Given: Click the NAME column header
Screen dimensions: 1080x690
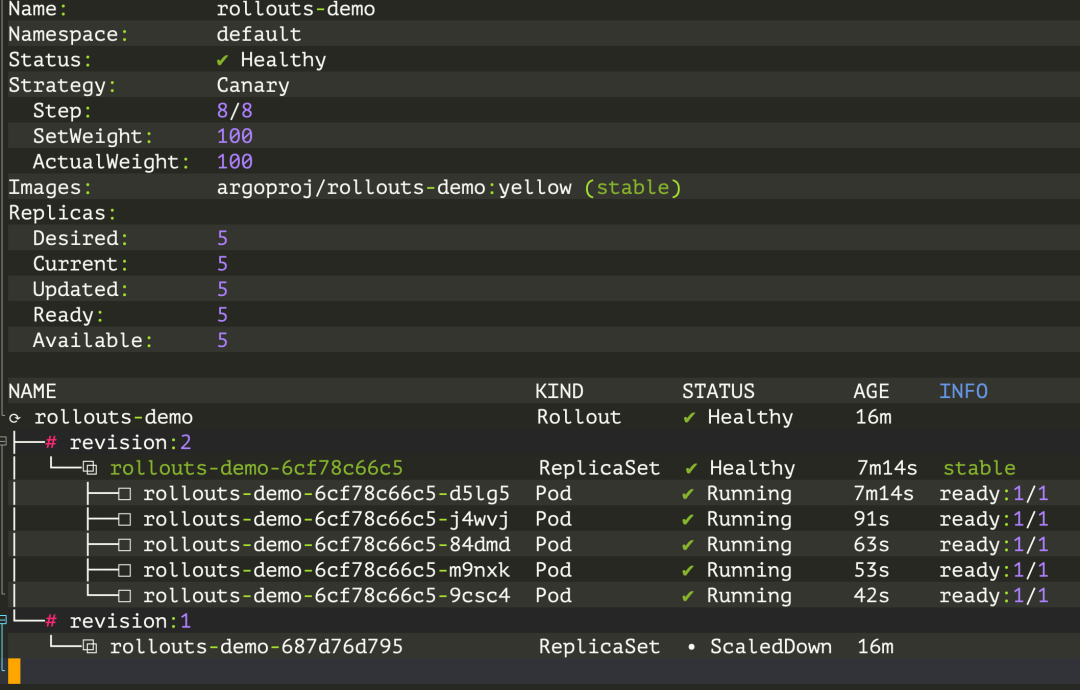Looking at the screenshot, I should click(32, 391).
